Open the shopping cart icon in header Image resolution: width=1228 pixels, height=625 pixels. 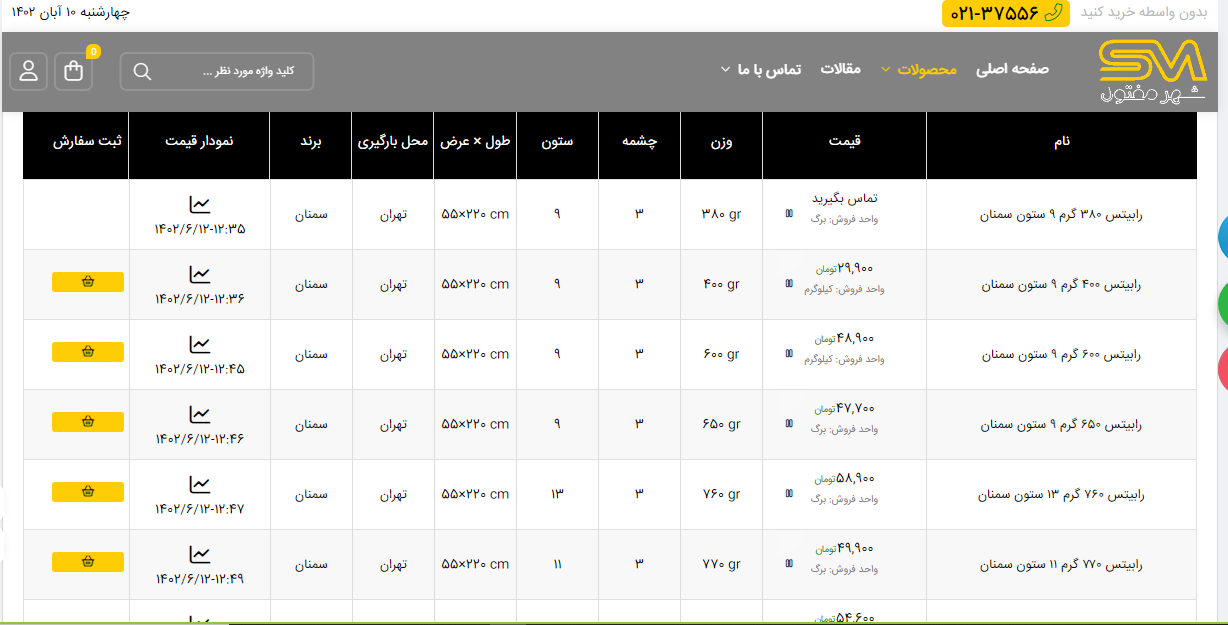tap(74, 71)
